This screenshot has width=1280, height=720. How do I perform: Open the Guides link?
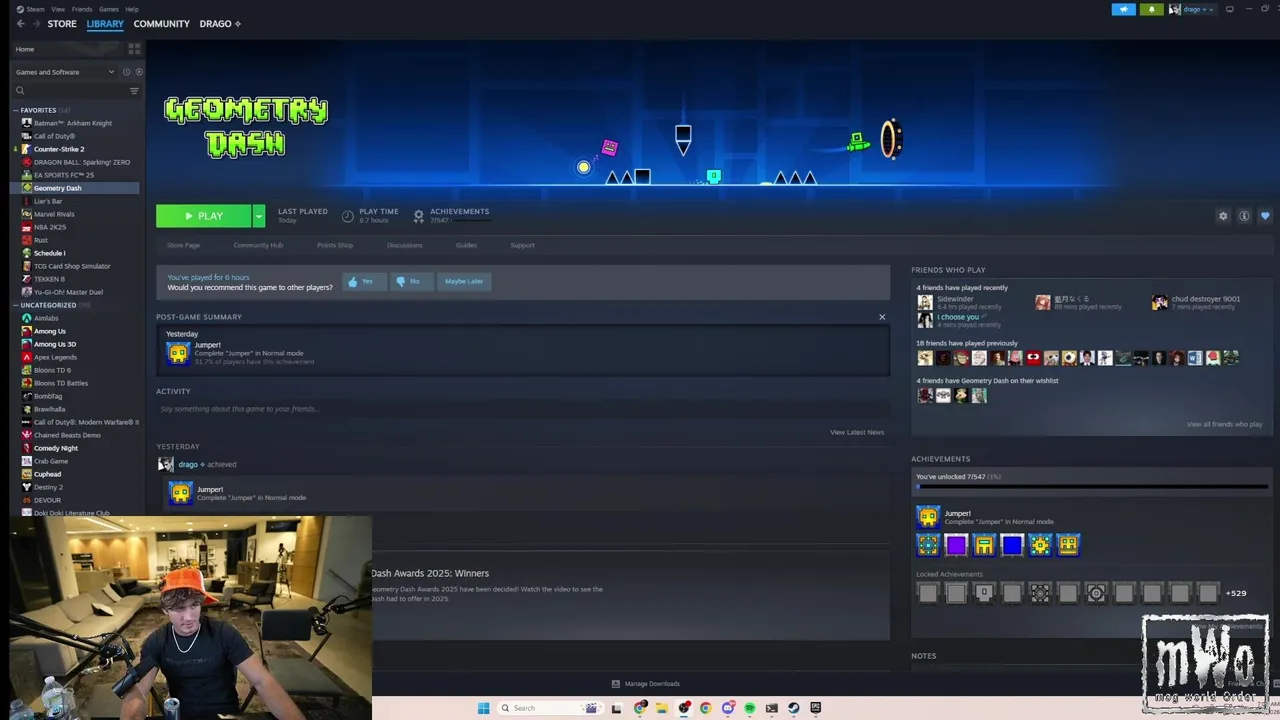coord(466,245)
